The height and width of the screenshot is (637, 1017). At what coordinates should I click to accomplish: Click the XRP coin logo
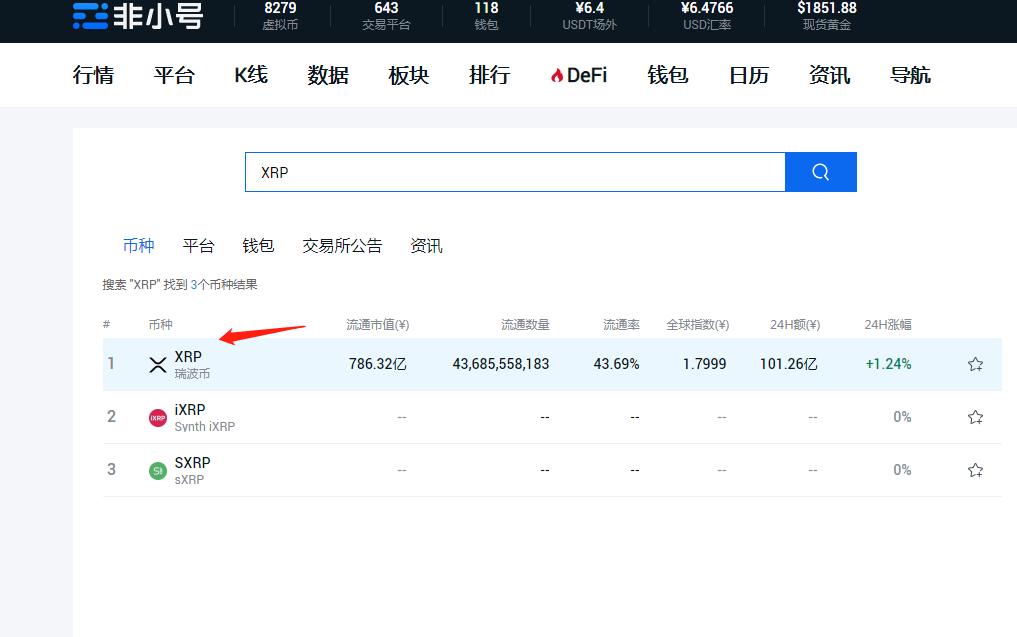157,364
